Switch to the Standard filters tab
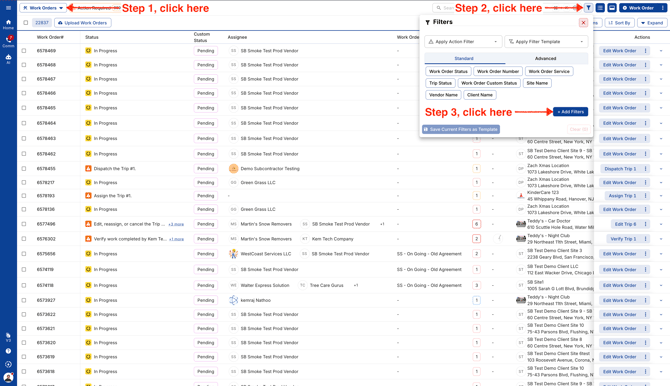Screen dimensions: 670x386 tap(464, 58)
